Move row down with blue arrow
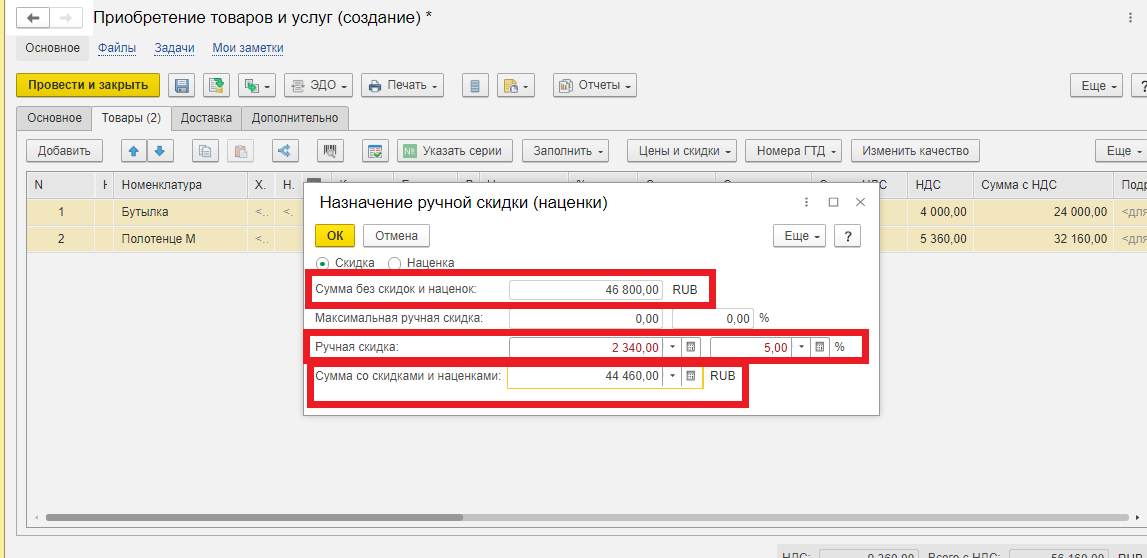The image size is (1147, 558). point(160,151)
